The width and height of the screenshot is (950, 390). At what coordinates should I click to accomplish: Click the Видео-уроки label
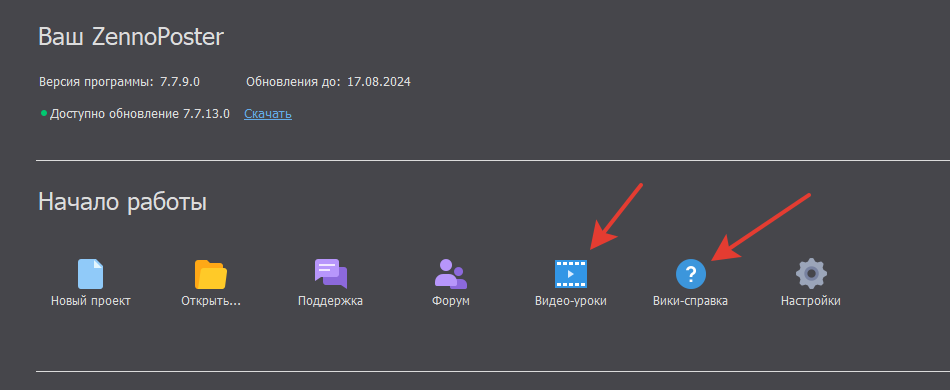[571, 301]
